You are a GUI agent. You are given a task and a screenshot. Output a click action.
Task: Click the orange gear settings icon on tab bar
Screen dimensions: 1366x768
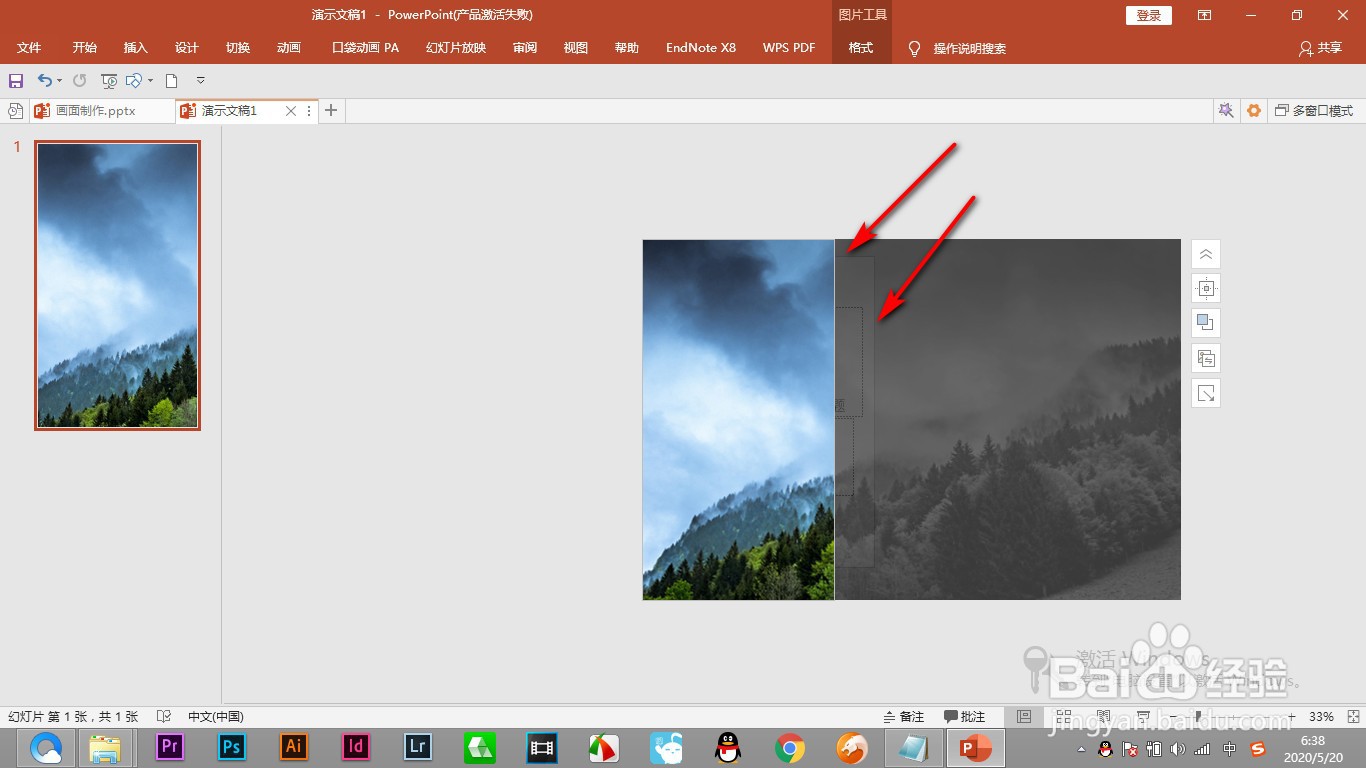point(1254,111)
